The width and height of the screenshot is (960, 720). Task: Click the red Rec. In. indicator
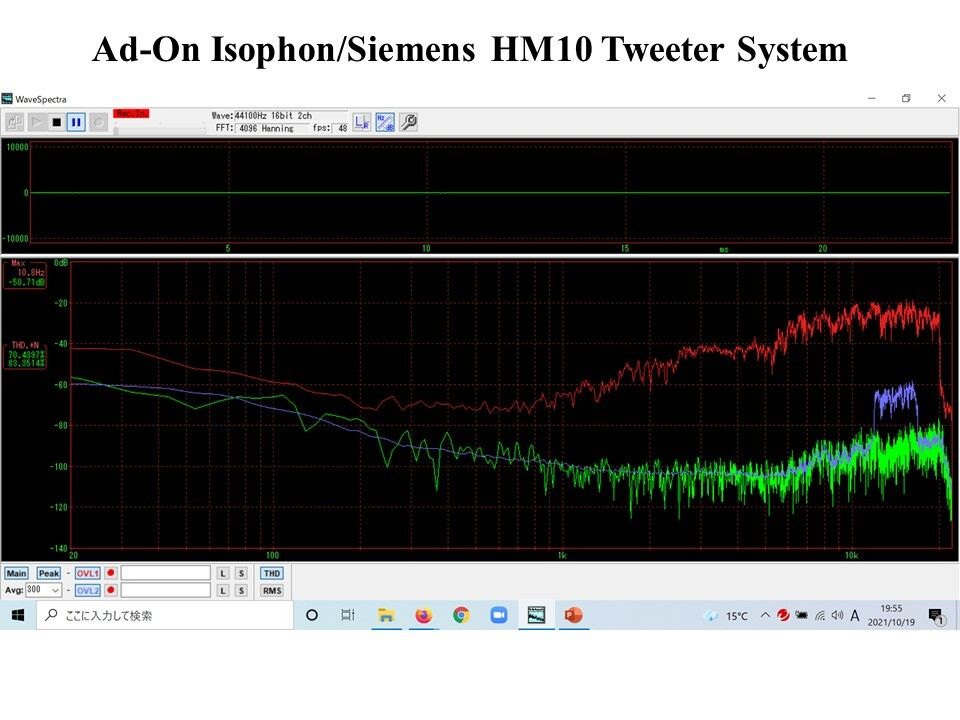(131, 114)
